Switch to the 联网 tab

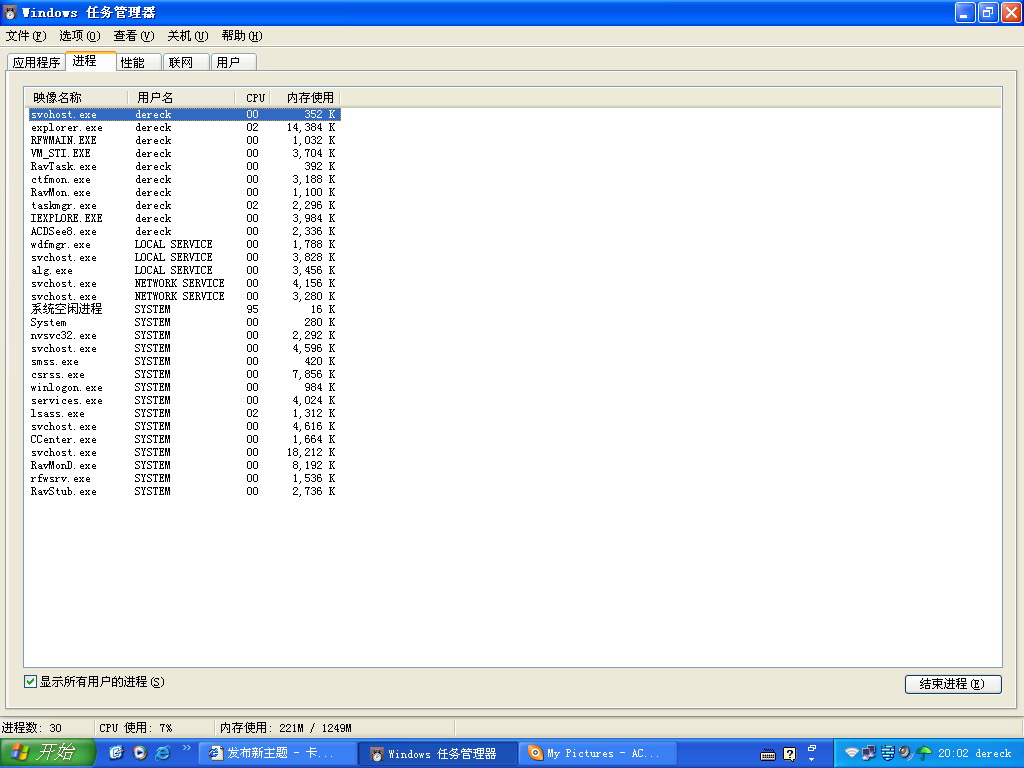pyautogui.click(x=186, y=63)
